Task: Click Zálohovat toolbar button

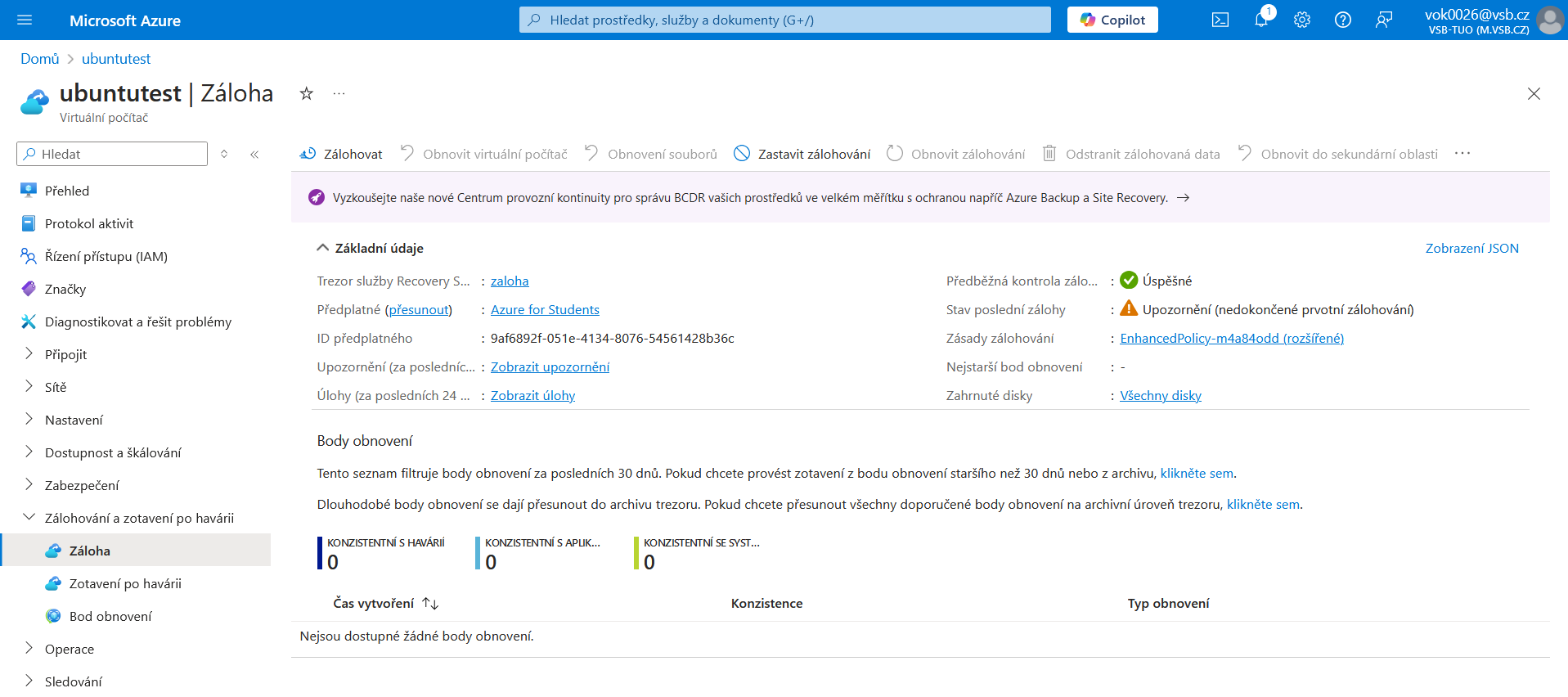Action: point(341,154)
